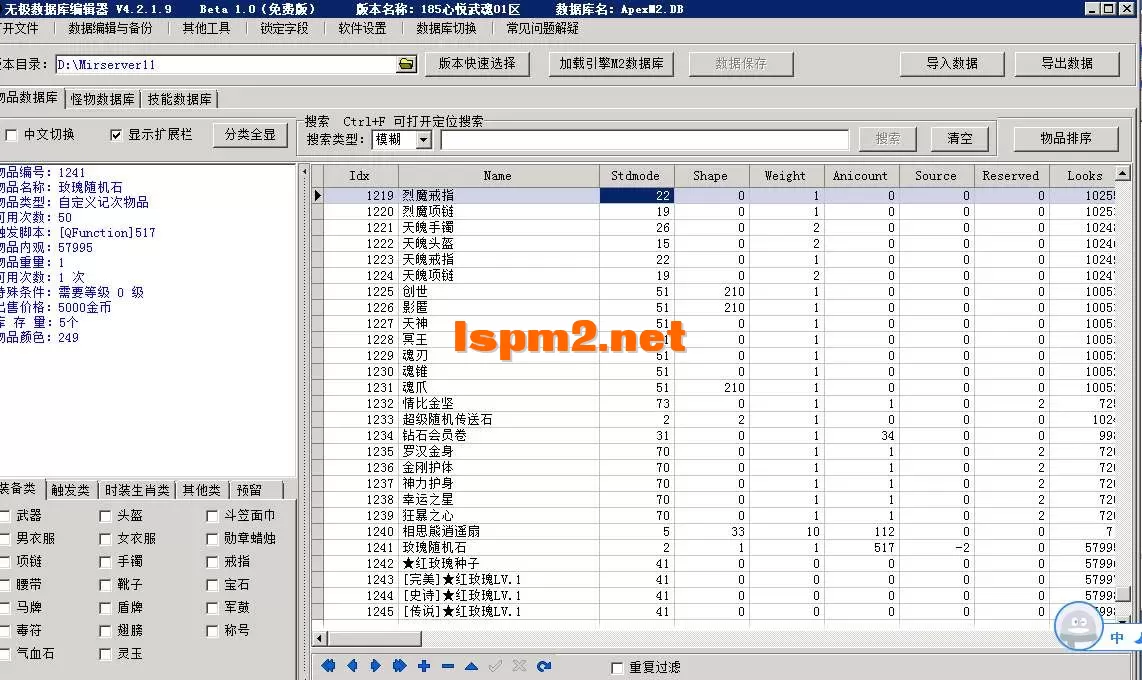Image resolution: width=1142 pixels, height=680 pixels.
Task: Open 其他工具 menu
Action: (x=206, y=28)
